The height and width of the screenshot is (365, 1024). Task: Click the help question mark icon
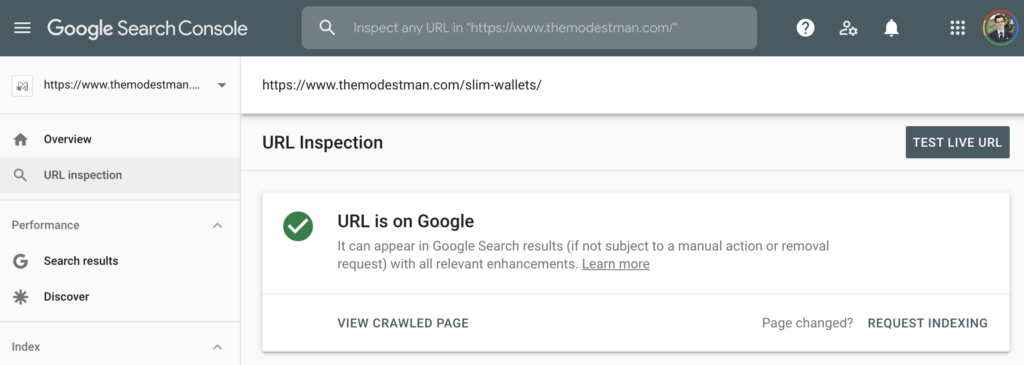click(x=805, y=28)
